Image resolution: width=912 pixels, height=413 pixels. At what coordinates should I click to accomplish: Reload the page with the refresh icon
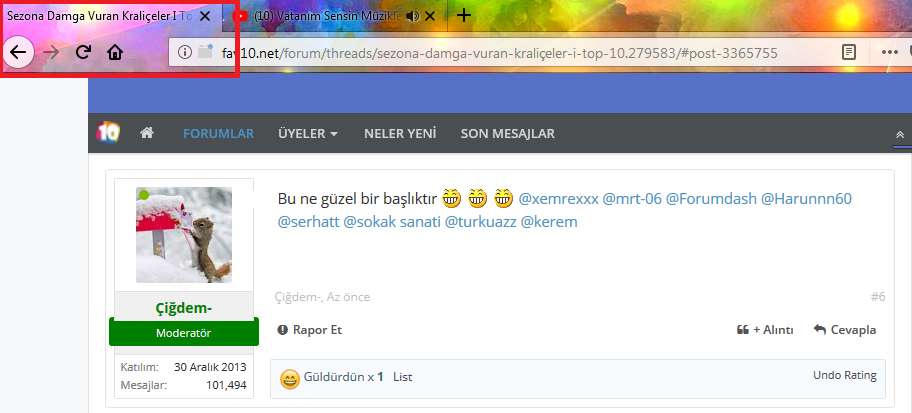coord(84,52)
